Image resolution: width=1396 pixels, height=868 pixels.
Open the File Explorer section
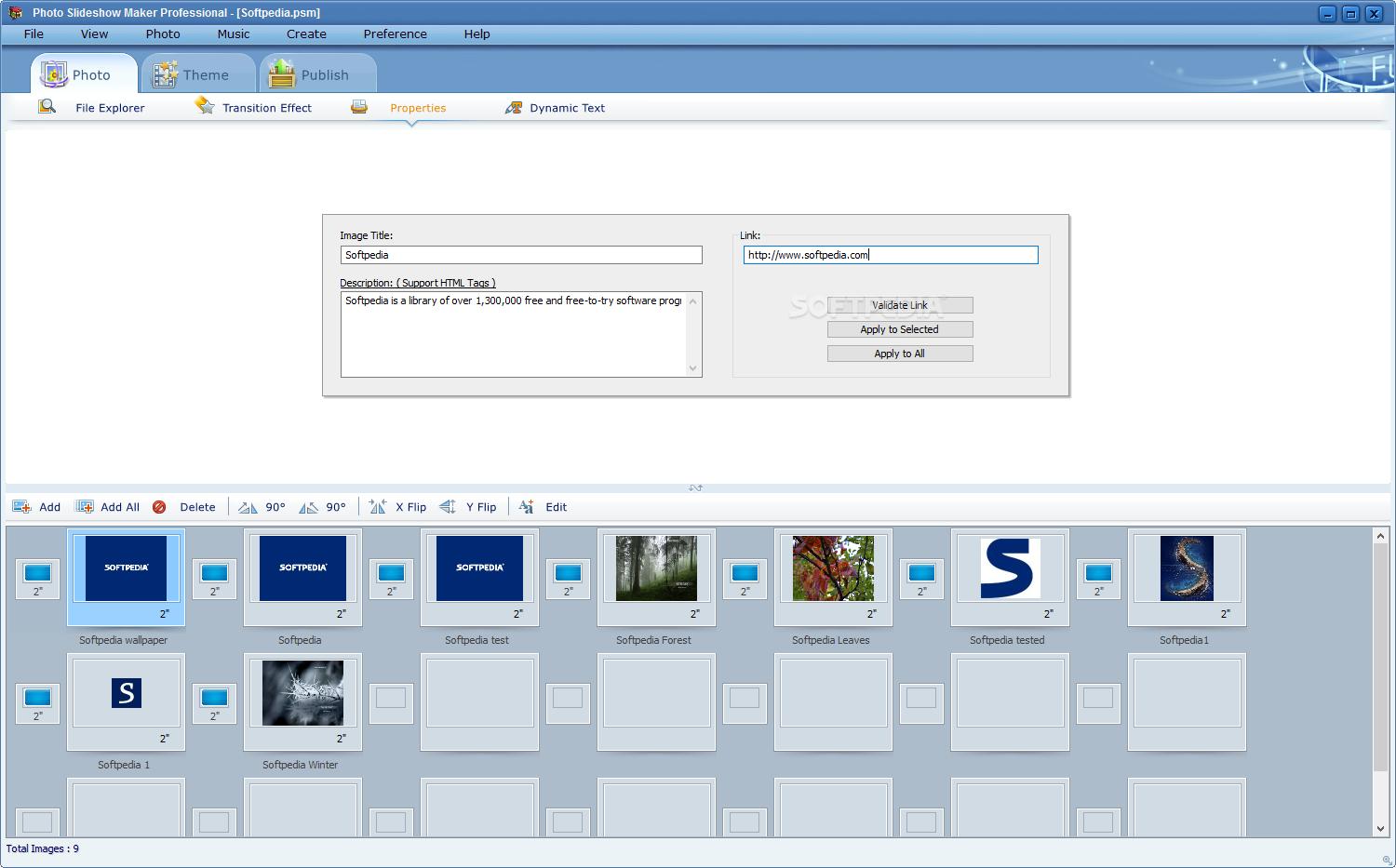tap(110, 108)
